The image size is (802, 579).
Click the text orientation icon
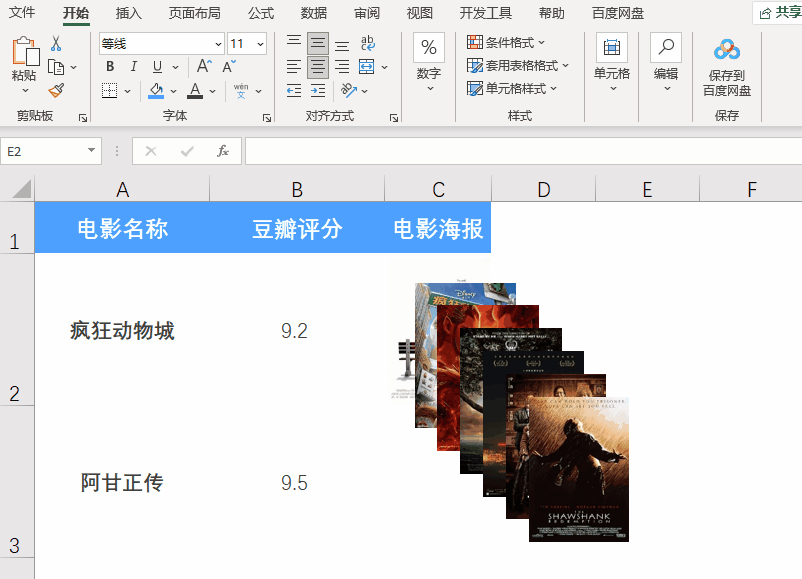tap(349, 91)
